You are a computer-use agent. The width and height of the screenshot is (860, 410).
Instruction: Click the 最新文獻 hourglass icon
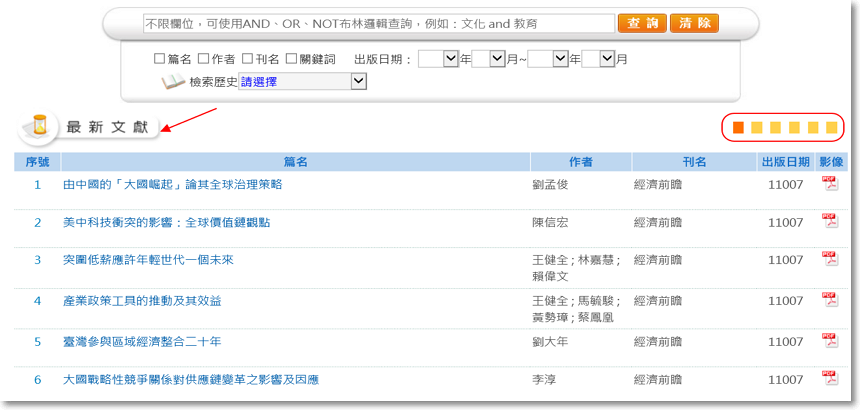[x=40, y=126]
